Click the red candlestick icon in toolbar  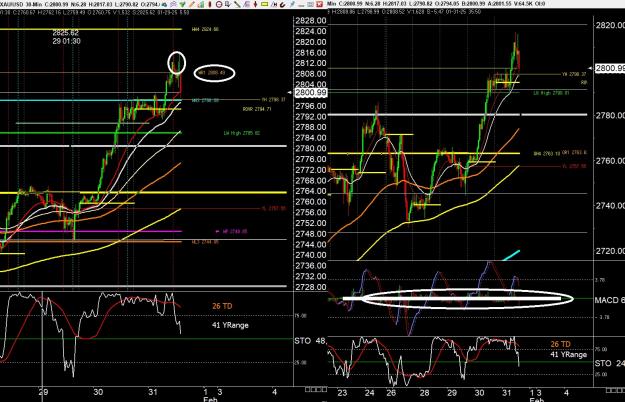(x=210, y=4)
